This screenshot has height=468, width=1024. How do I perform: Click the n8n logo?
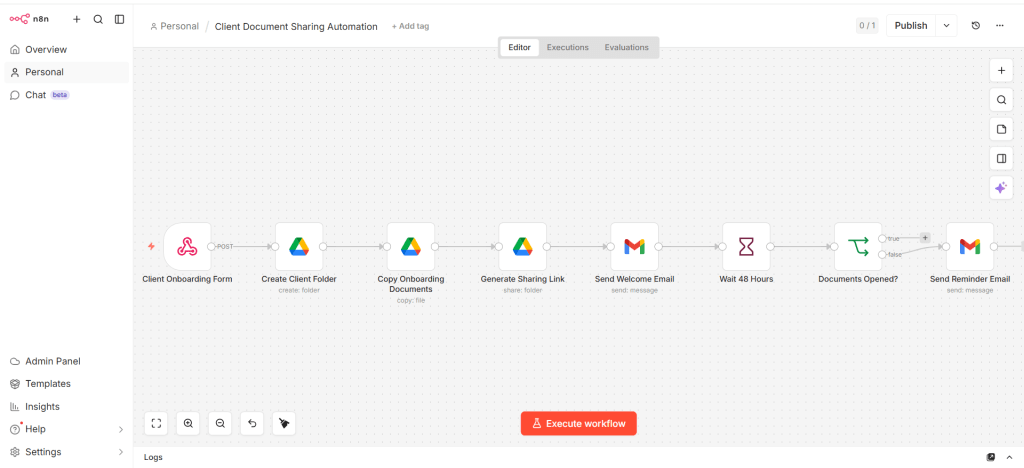coord(29,20)
